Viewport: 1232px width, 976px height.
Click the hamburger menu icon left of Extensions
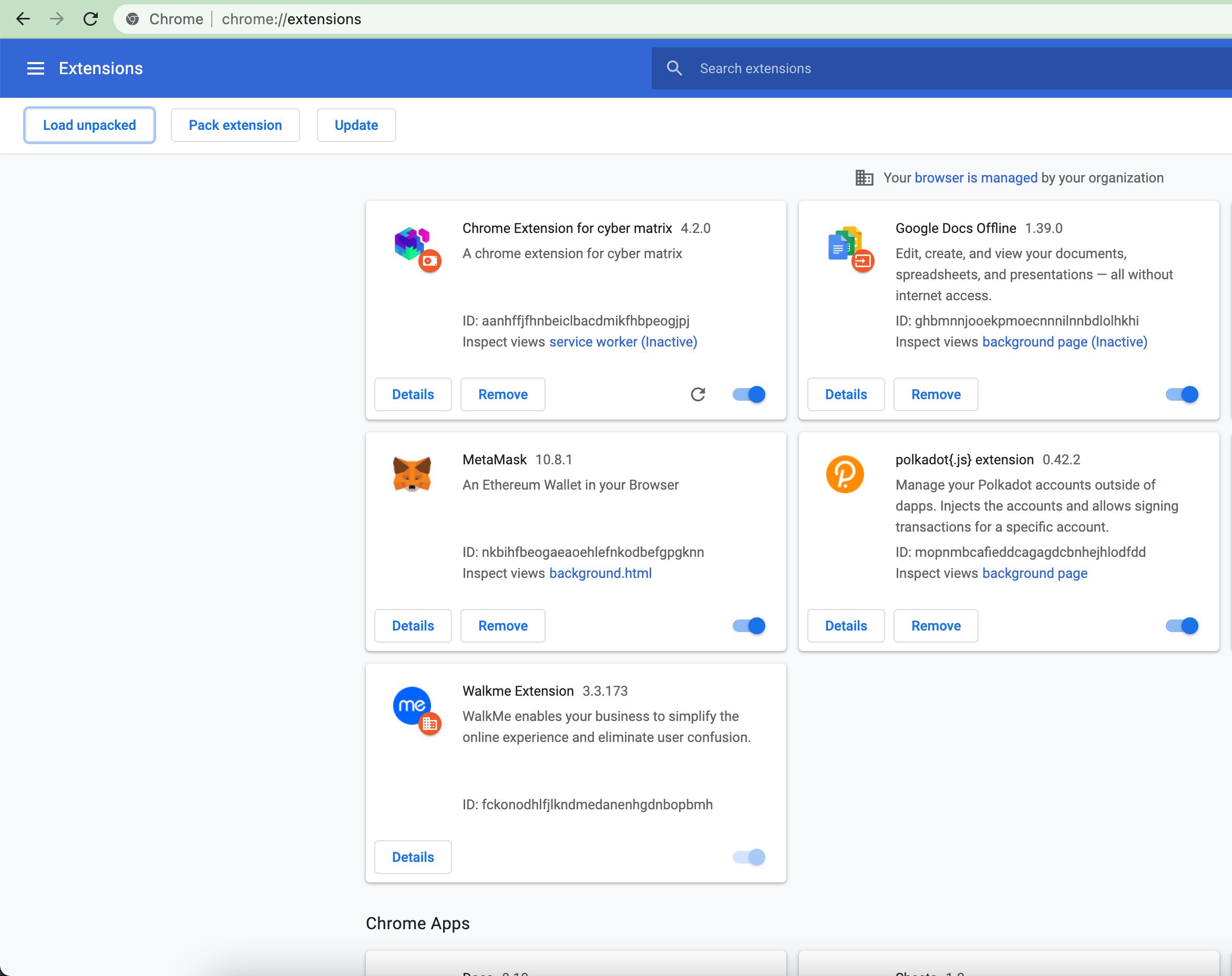tap(35, 68)
